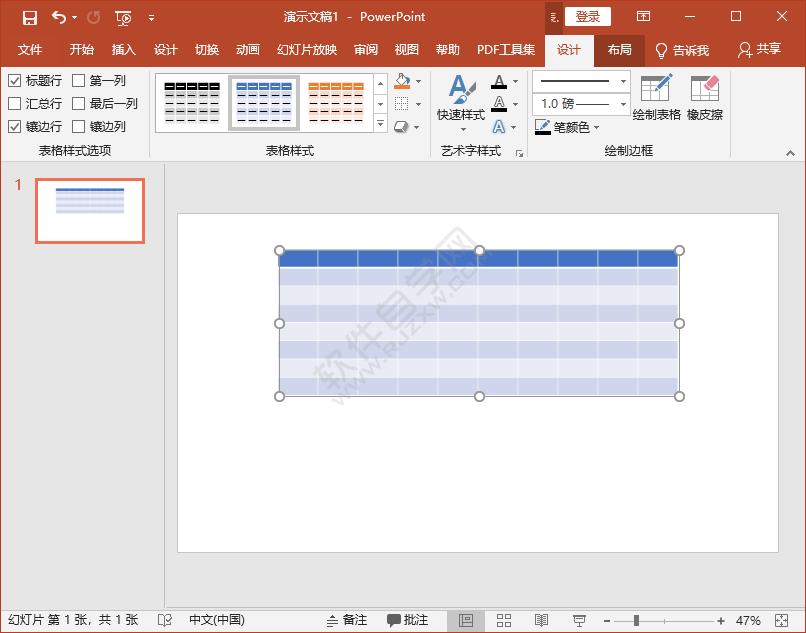Uncheck the 标题行 header row option

click(14, 80)
